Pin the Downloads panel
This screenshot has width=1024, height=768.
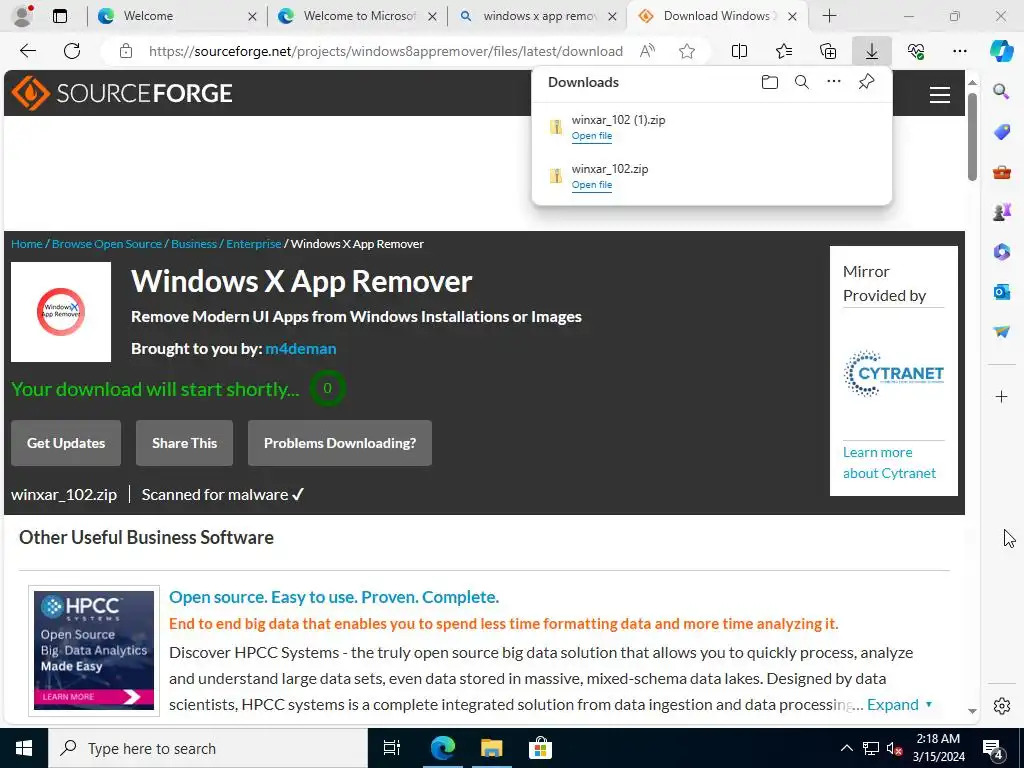click(866, 82)
